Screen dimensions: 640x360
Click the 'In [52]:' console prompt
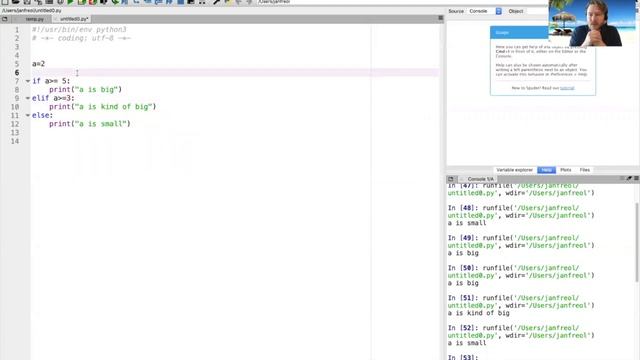tap(463, 328)
